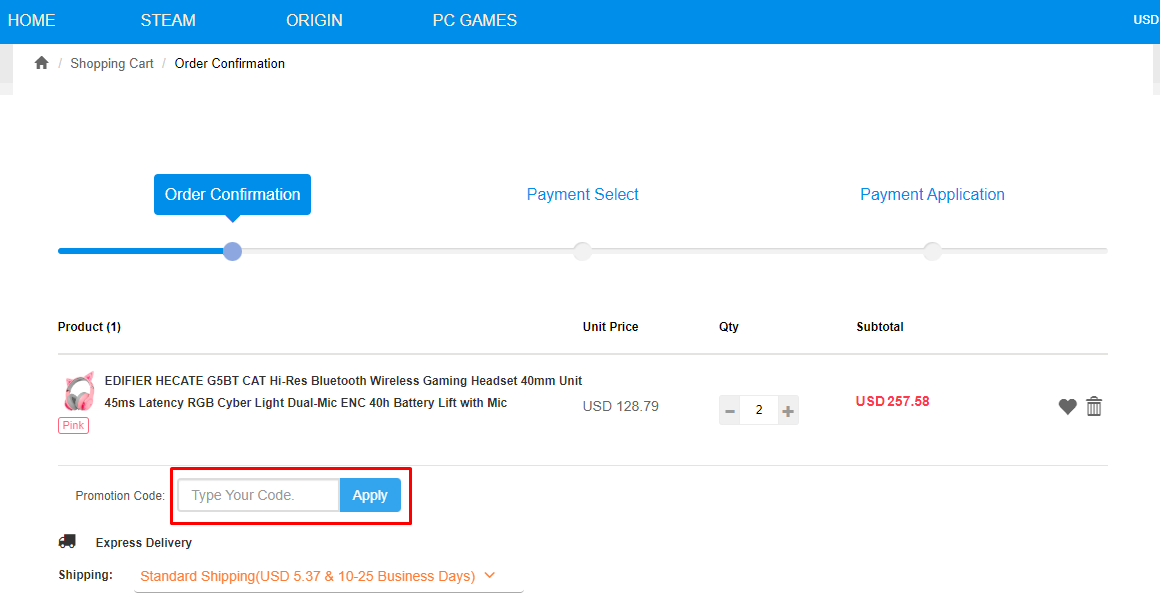This screenshot has width=1160, height=595.
Task: Click the Promotion Code label
Action: [120, 496]
